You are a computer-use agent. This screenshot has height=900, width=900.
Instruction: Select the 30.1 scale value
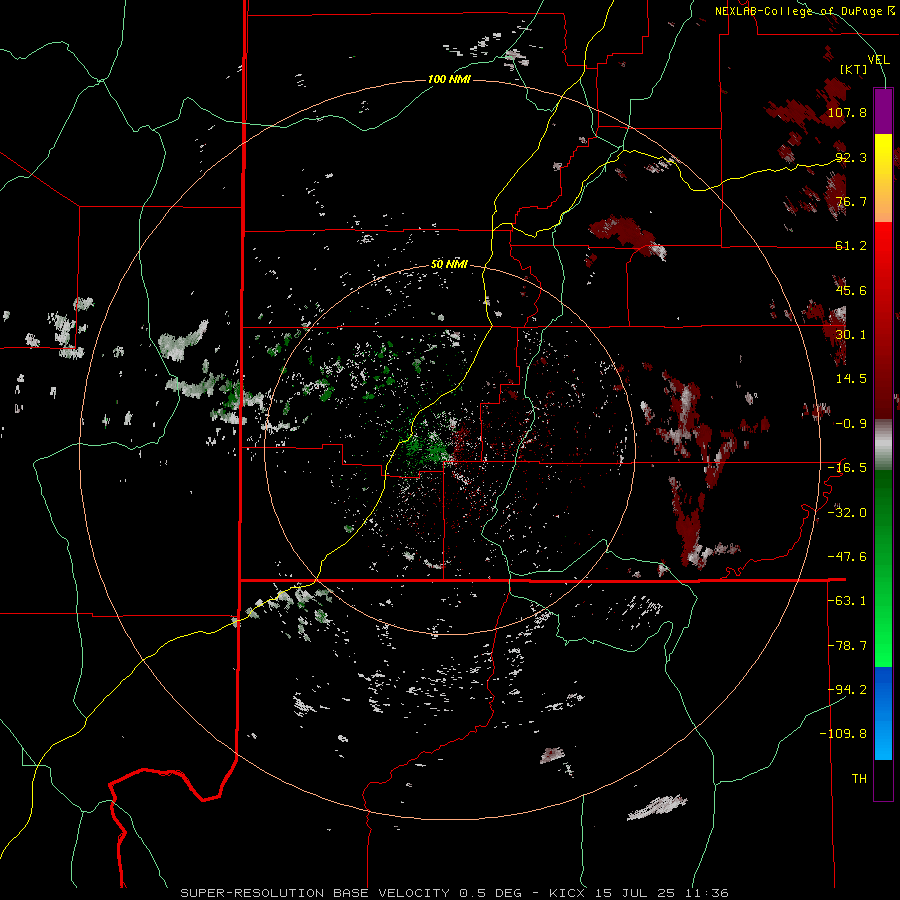tap(851, 335)
